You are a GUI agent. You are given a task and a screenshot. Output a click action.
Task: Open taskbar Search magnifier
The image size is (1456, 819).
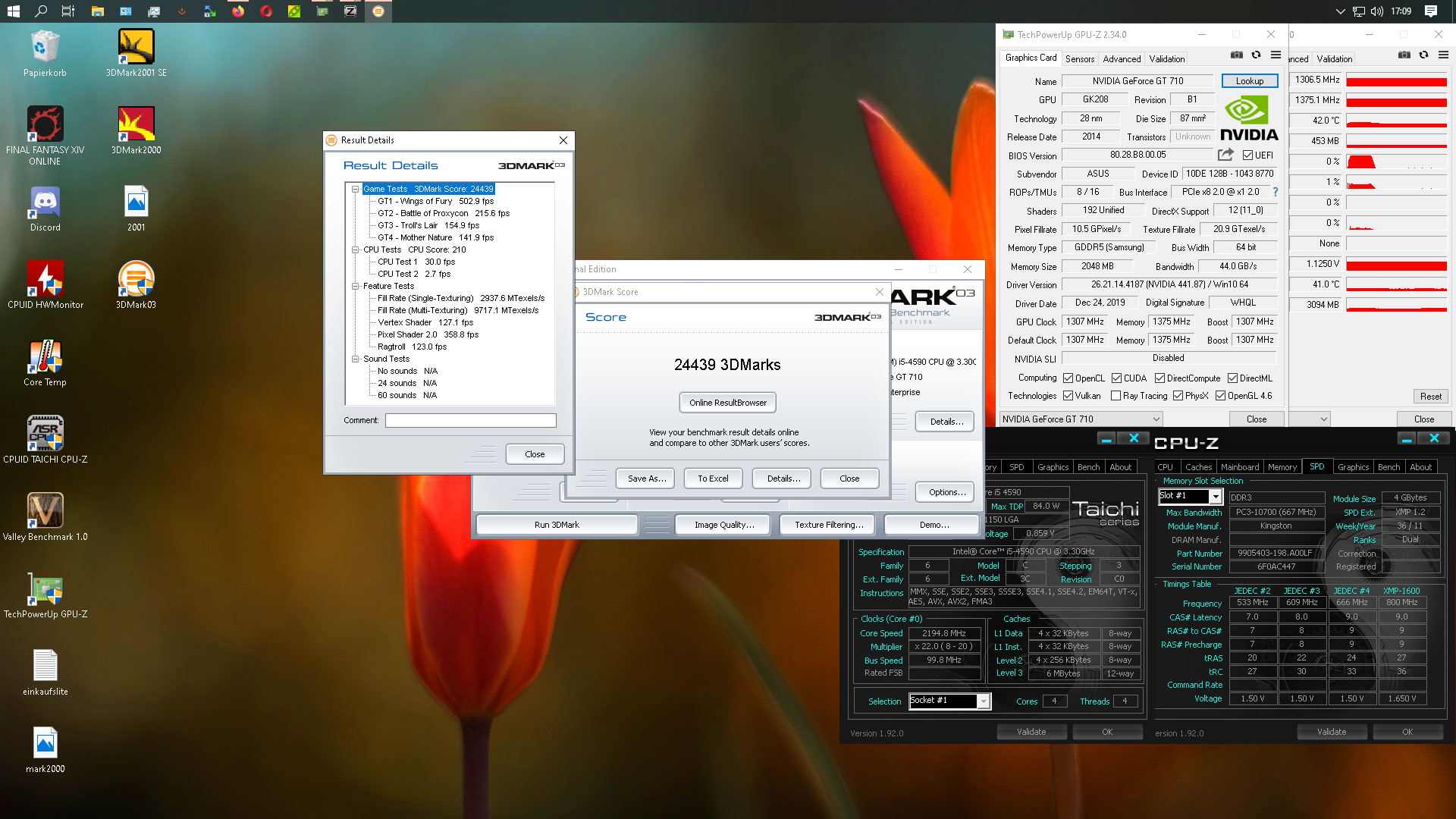(41, 11)
